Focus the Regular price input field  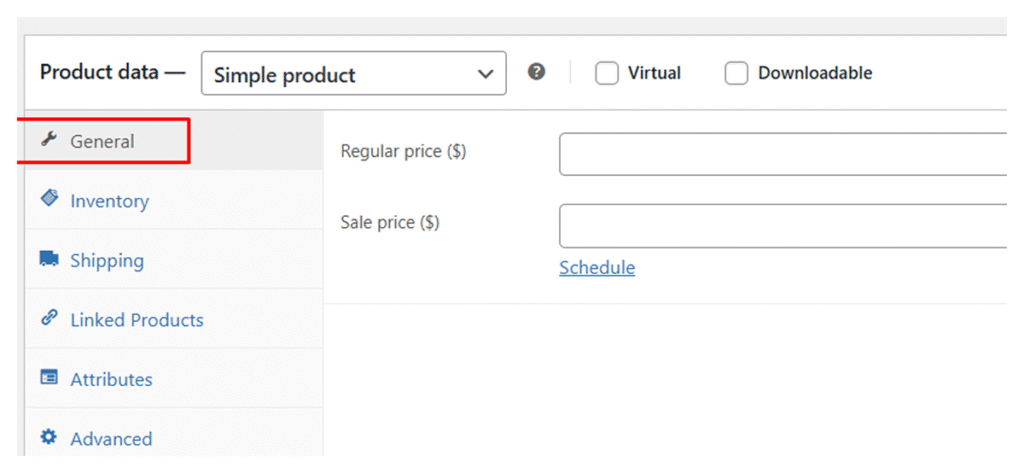click(782, 154)
